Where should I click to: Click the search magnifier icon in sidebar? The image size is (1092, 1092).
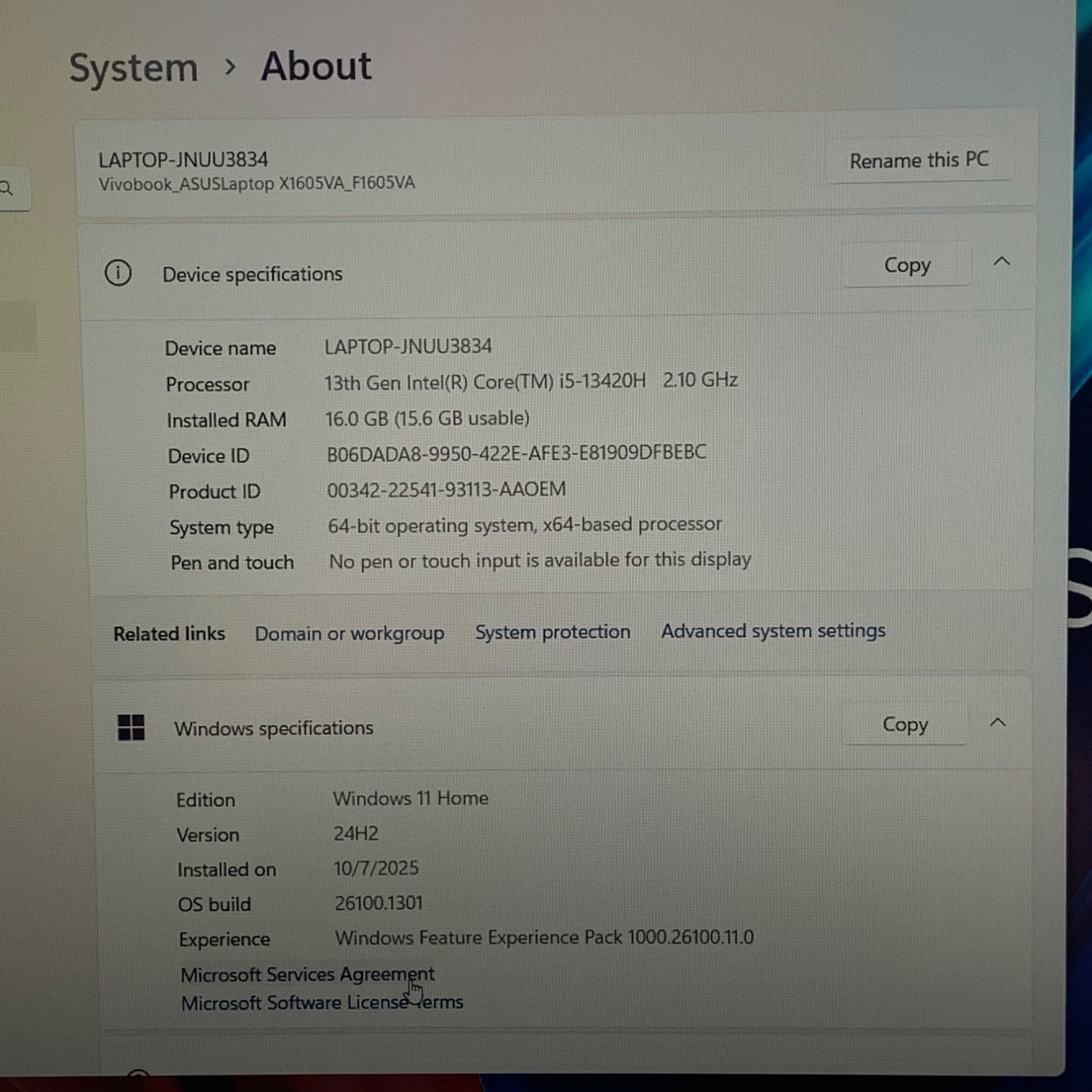click(7, 189)
